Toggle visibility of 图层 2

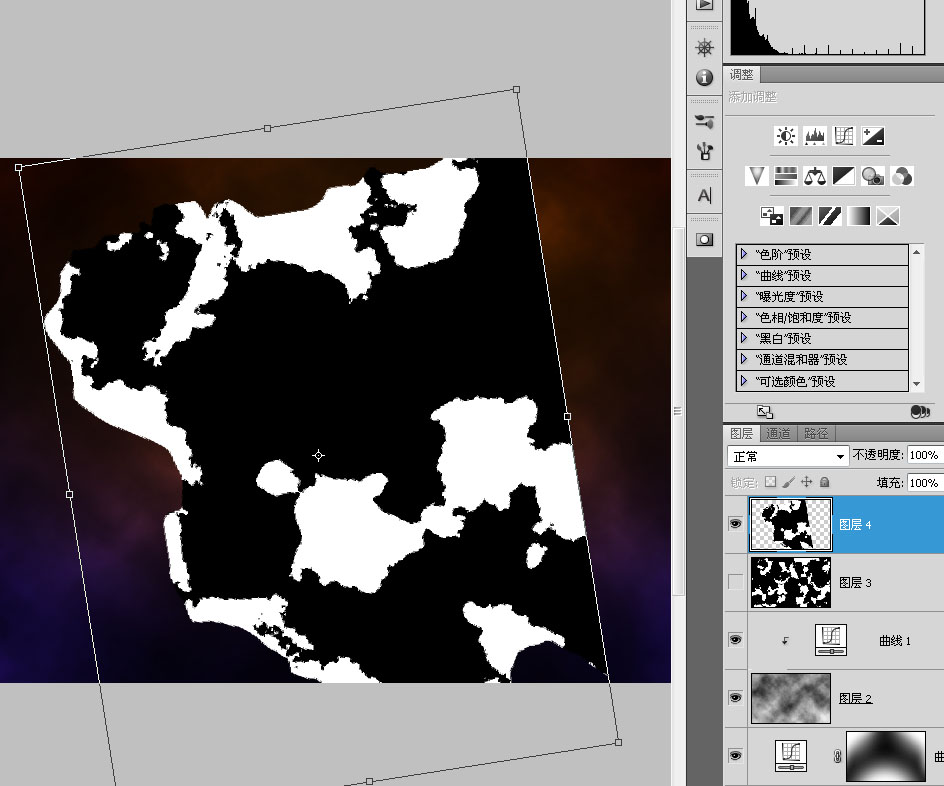735,698
